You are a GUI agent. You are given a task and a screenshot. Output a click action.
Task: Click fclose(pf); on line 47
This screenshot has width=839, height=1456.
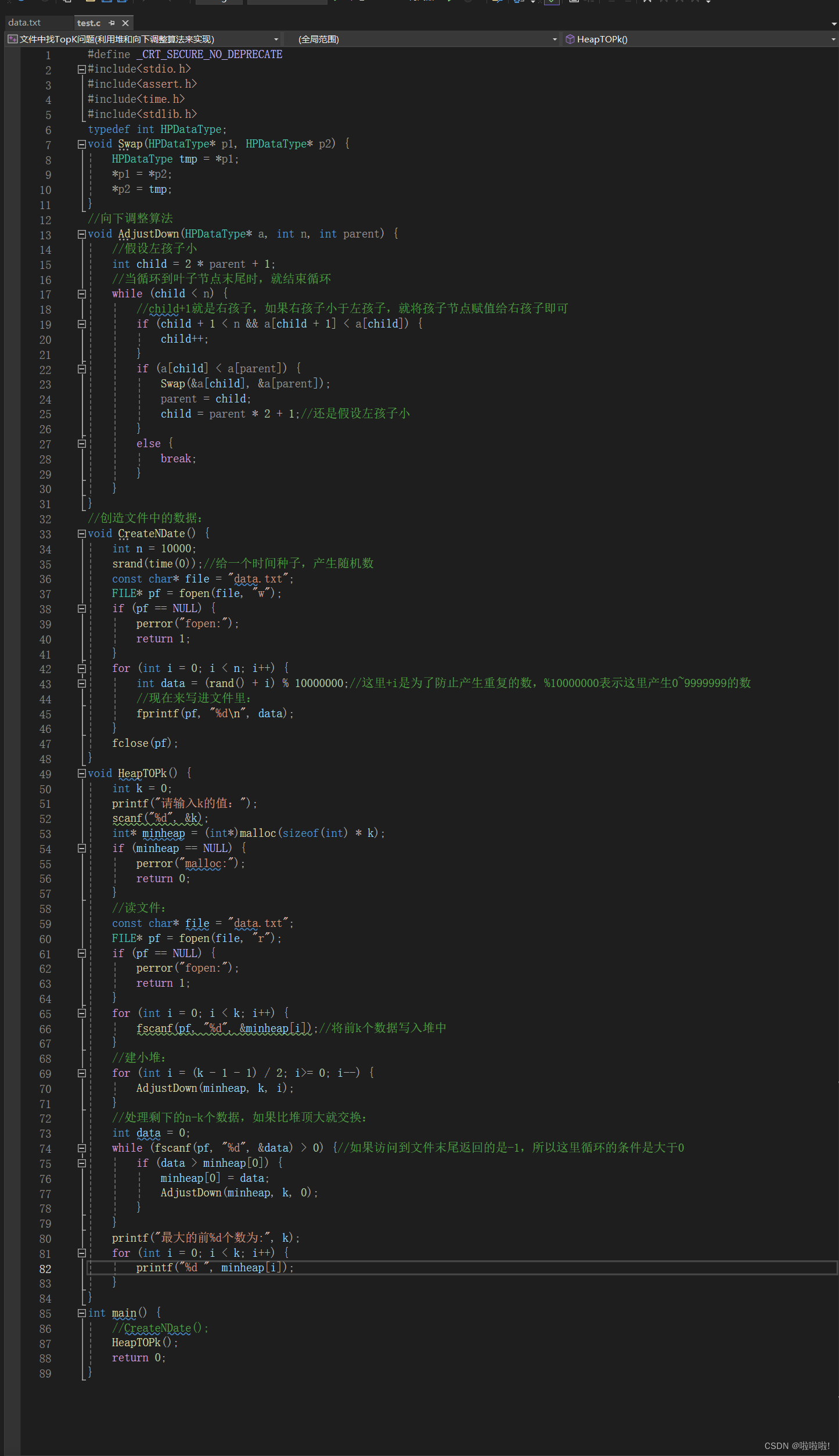(x=145, y=743)
